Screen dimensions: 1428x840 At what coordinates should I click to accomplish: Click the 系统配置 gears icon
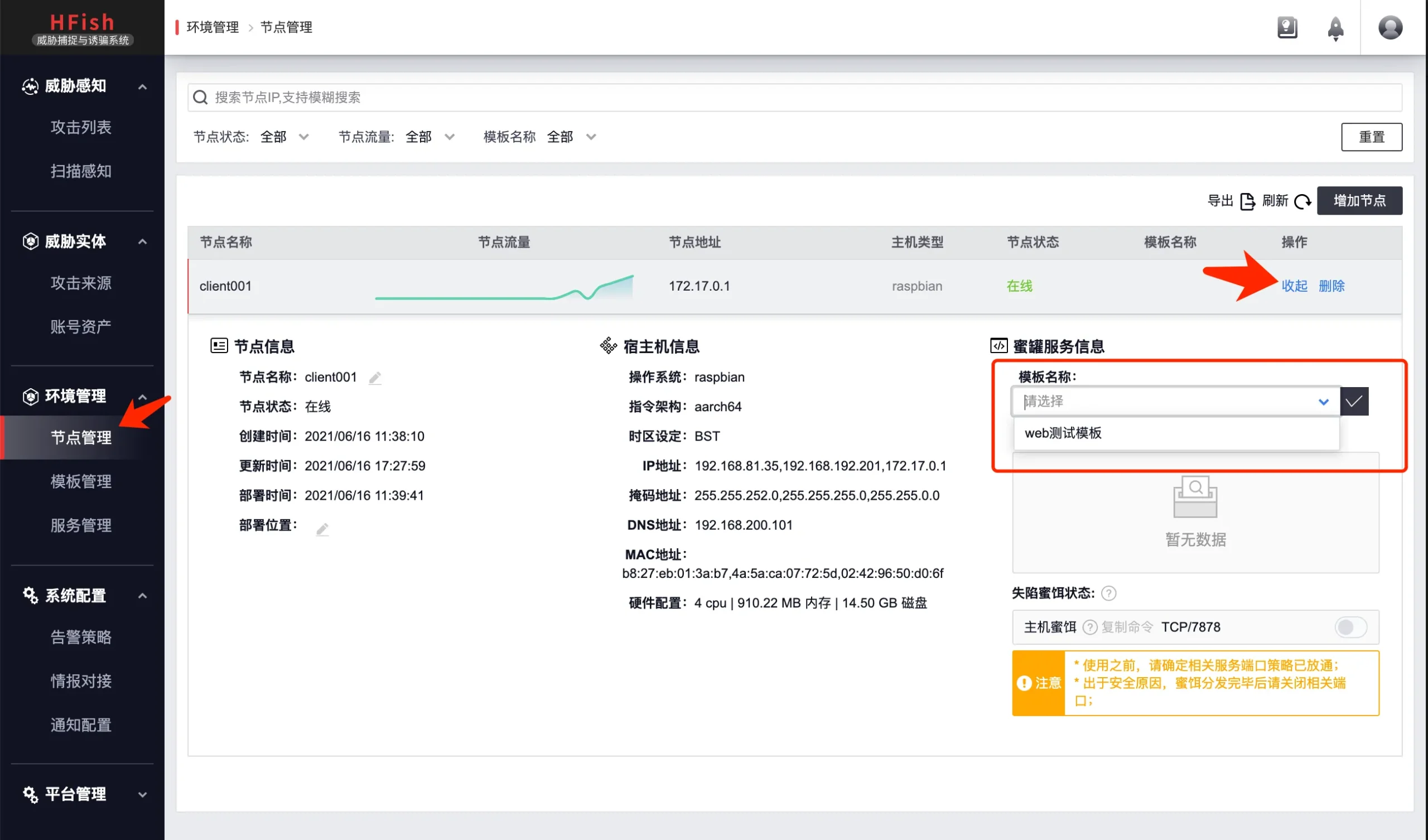(x=30, y=596)
